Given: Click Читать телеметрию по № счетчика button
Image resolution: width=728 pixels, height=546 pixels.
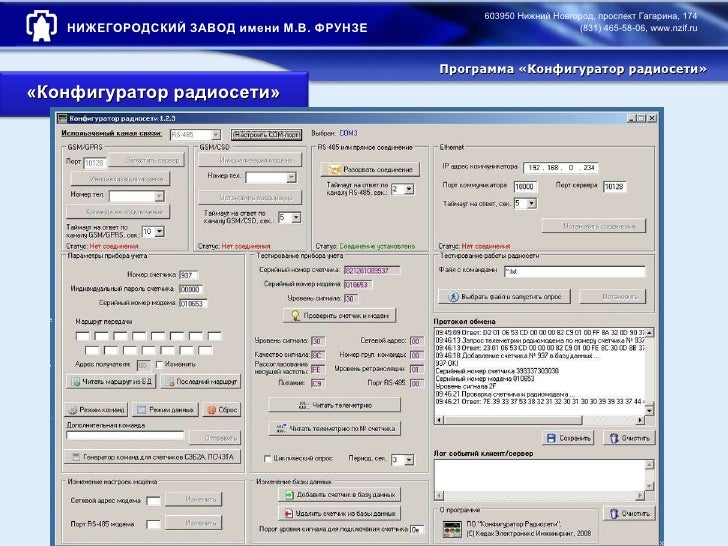Looking at the screenshot, I should 334,429.
